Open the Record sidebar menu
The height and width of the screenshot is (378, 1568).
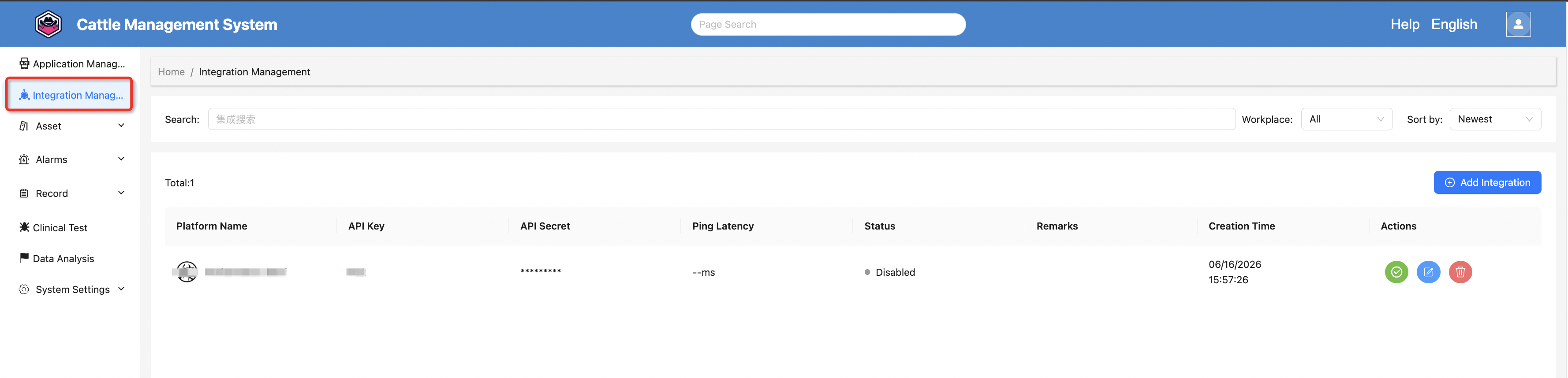[72, 193]
